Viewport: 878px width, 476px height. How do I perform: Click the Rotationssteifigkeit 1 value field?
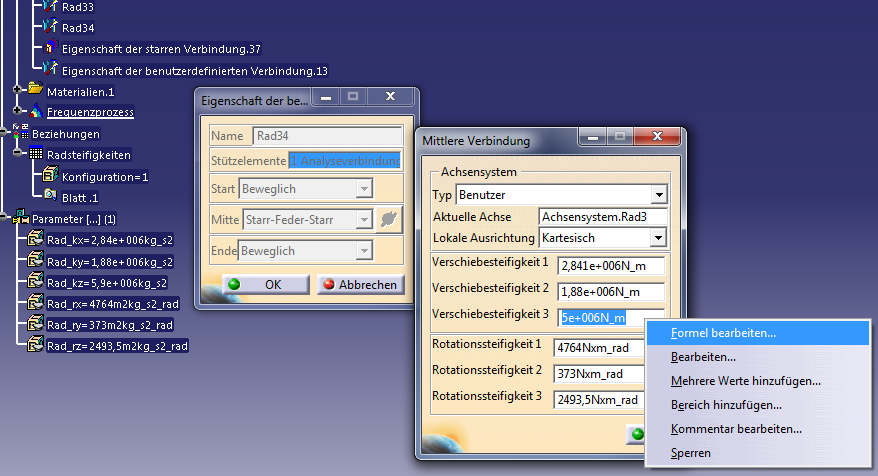click(599, 348)
